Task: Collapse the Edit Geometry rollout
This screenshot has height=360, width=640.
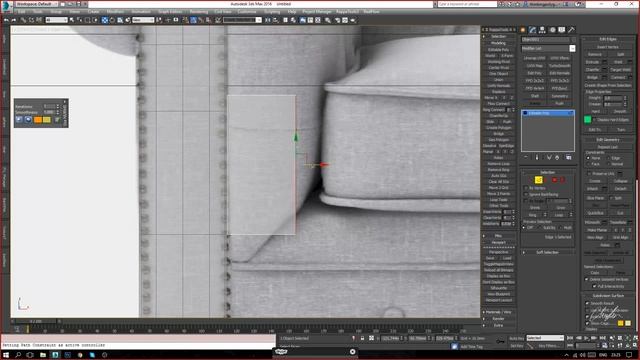Action: click(x=608, y=140)
